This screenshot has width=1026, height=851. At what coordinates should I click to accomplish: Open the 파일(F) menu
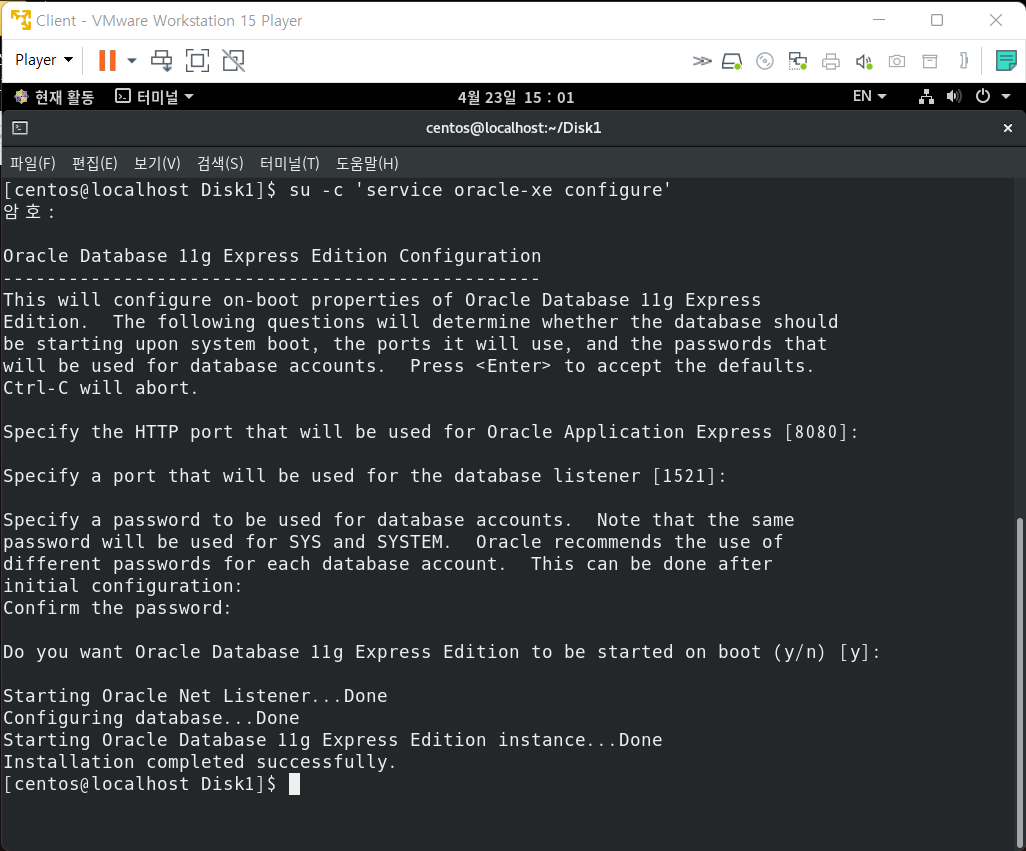(33, 163)
